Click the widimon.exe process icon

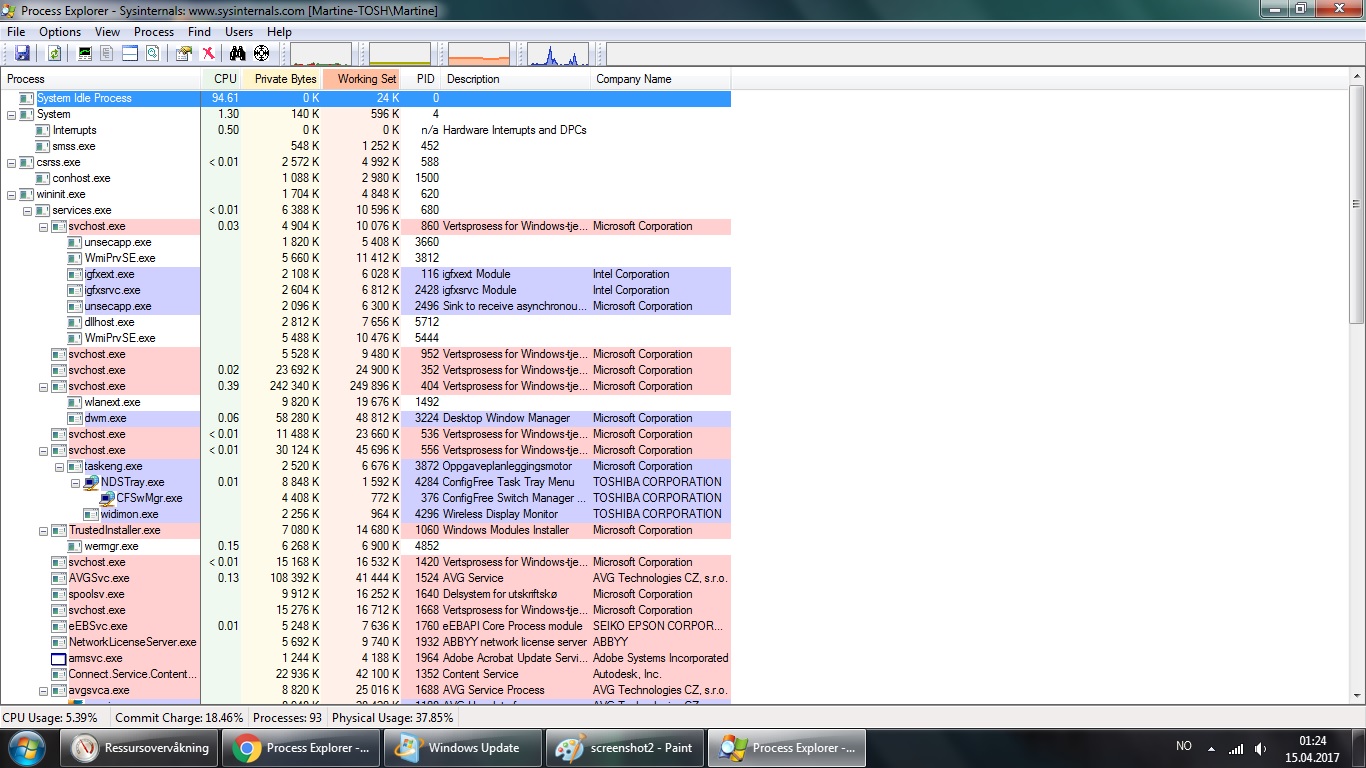point(91,514)
